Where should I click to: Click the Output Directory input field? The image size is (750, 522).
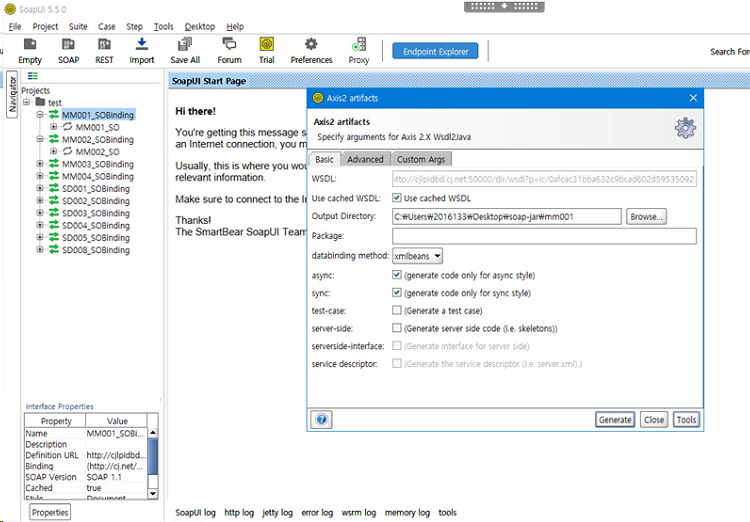[507, 217]
